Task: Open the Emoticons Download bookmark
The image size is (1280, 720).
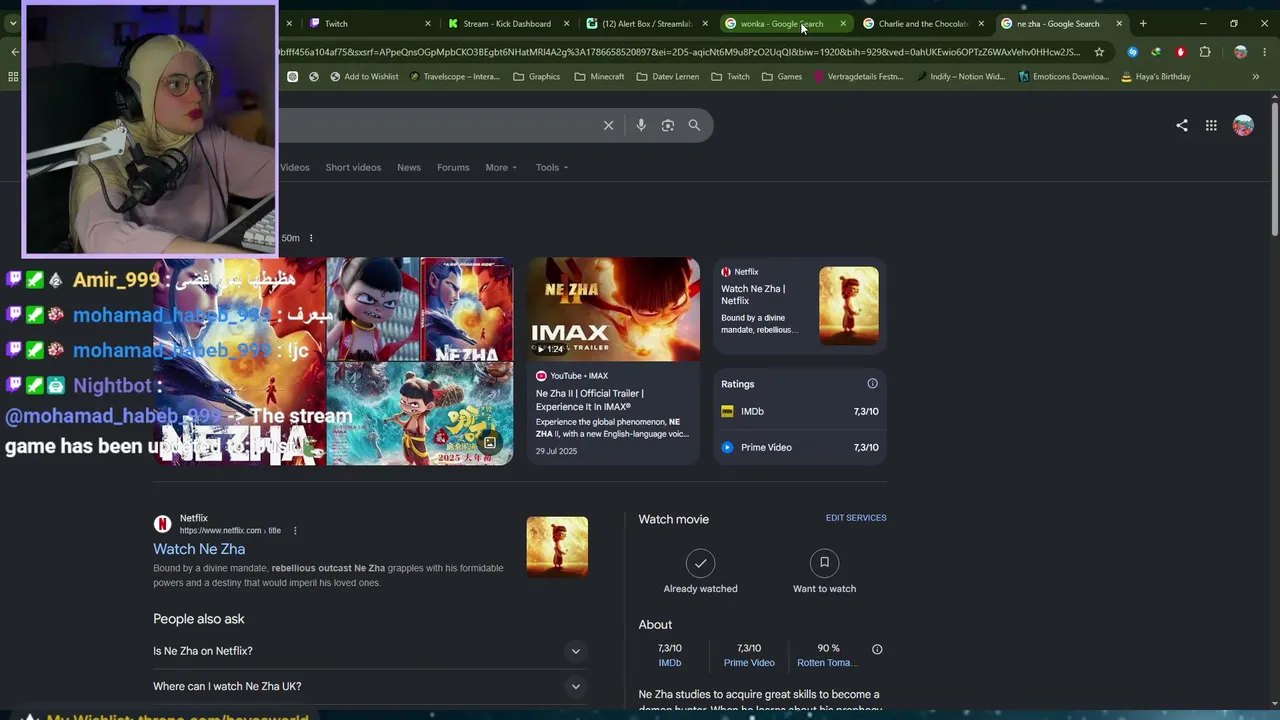Action: (x=1064, y=77)
